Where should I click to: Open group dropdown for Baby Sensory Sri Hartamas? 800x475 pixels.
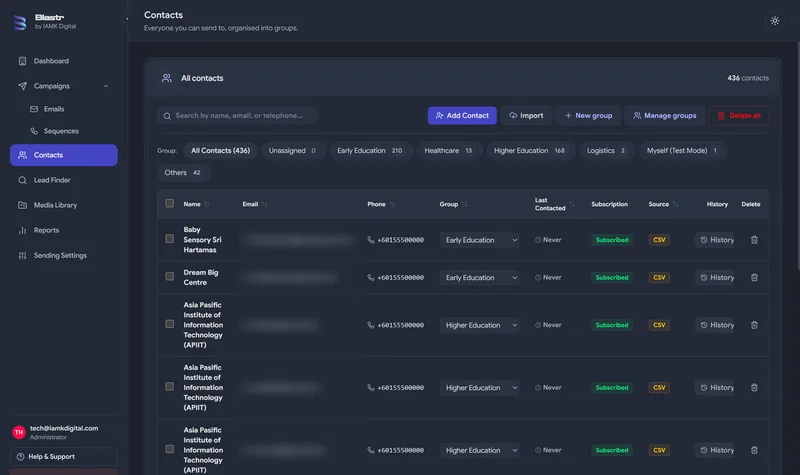pos(480,240)
